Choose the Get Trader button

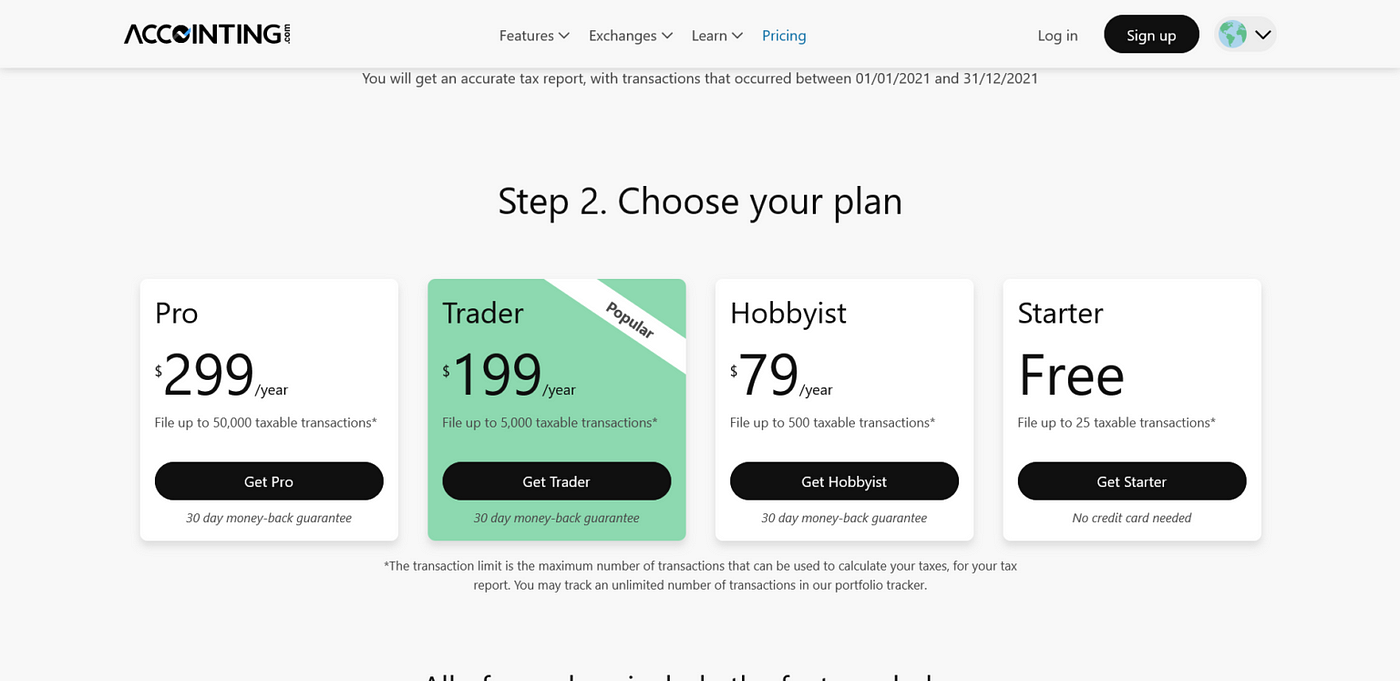pos(557,481)
